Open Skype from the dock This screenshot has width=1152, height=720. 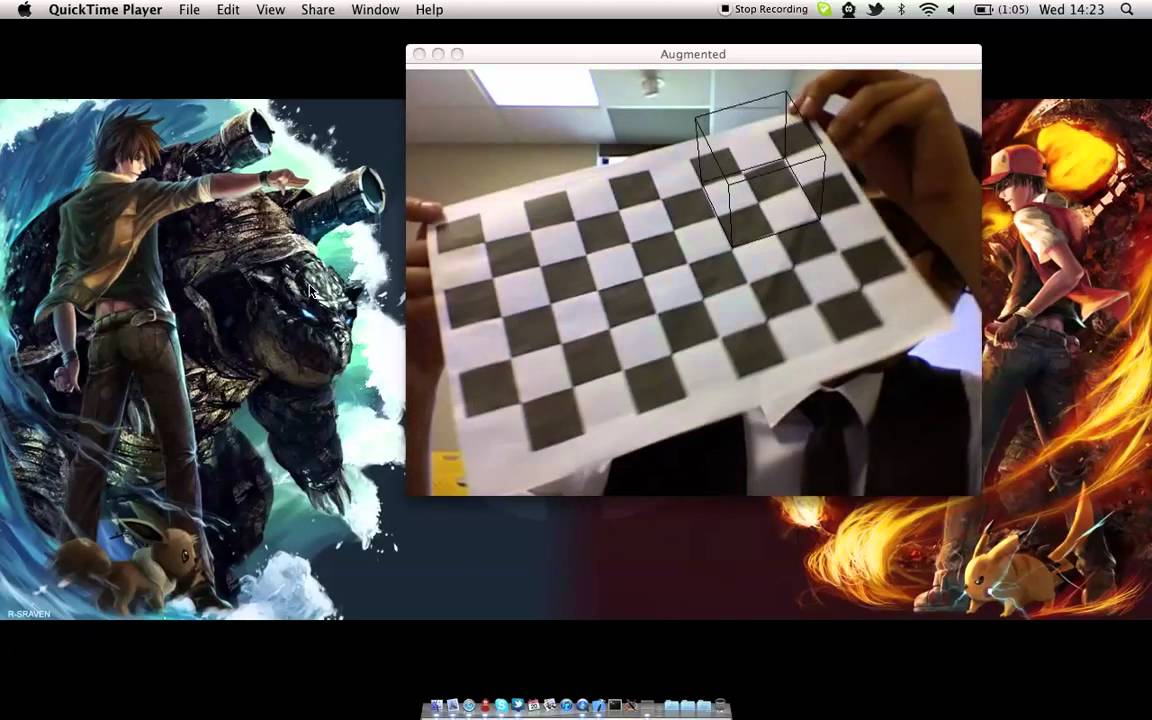click(x=501, y=706)
